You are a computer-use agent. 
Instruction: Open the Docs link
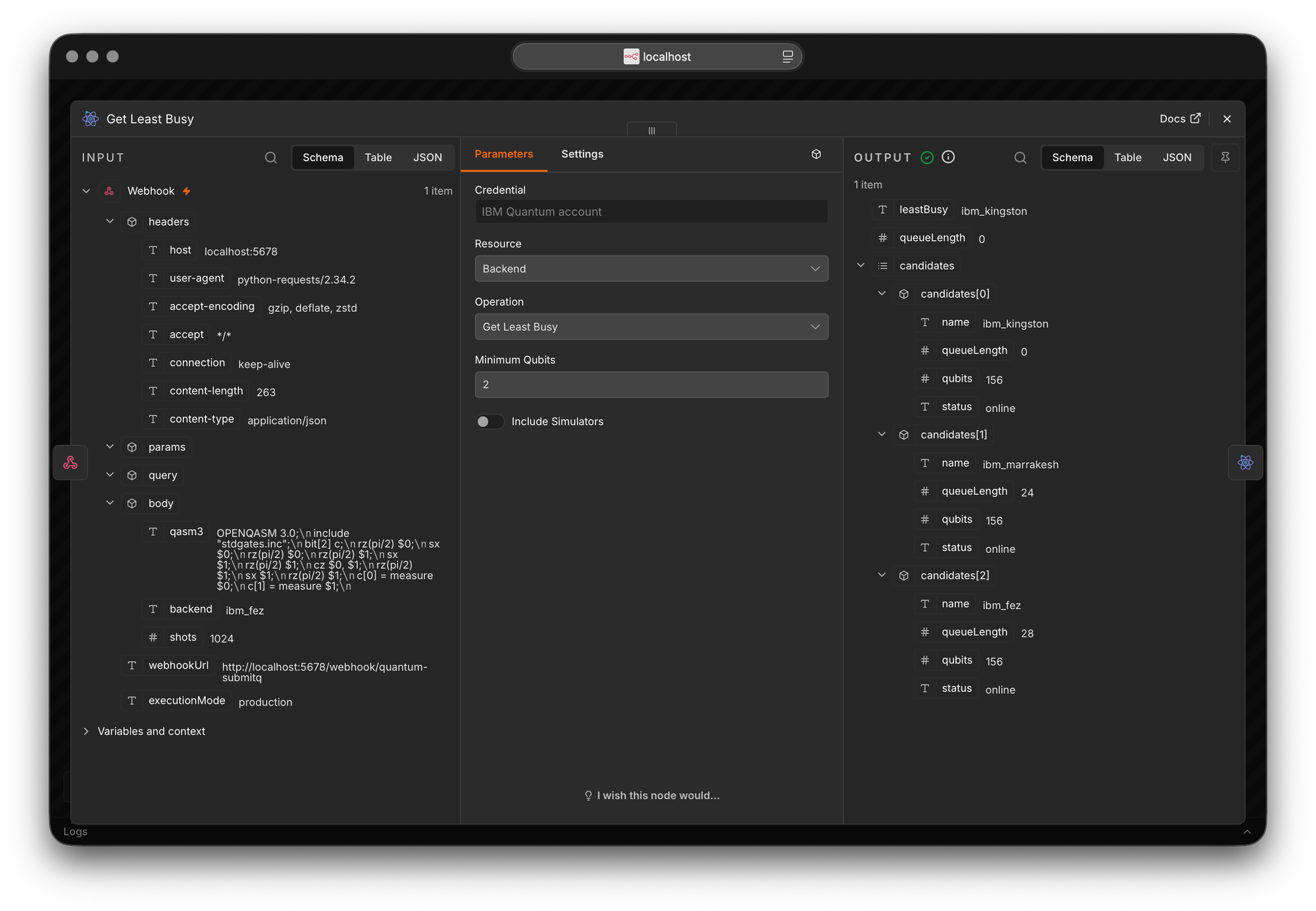pos(1180,118)
